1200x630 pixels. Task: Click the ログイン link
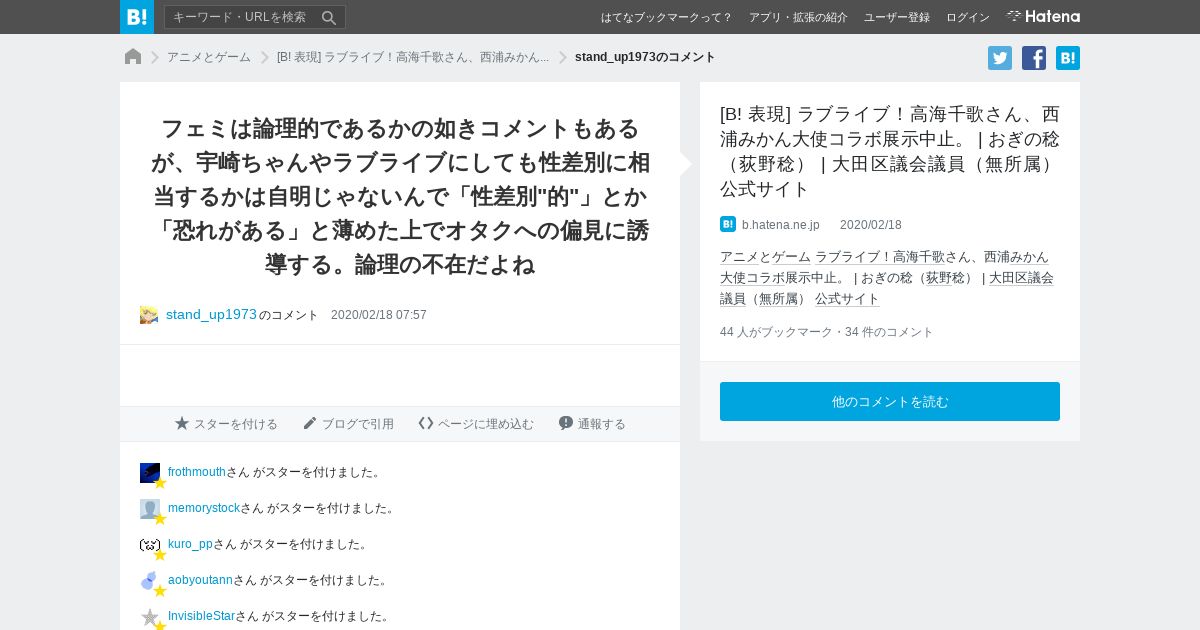coord(968,17)
